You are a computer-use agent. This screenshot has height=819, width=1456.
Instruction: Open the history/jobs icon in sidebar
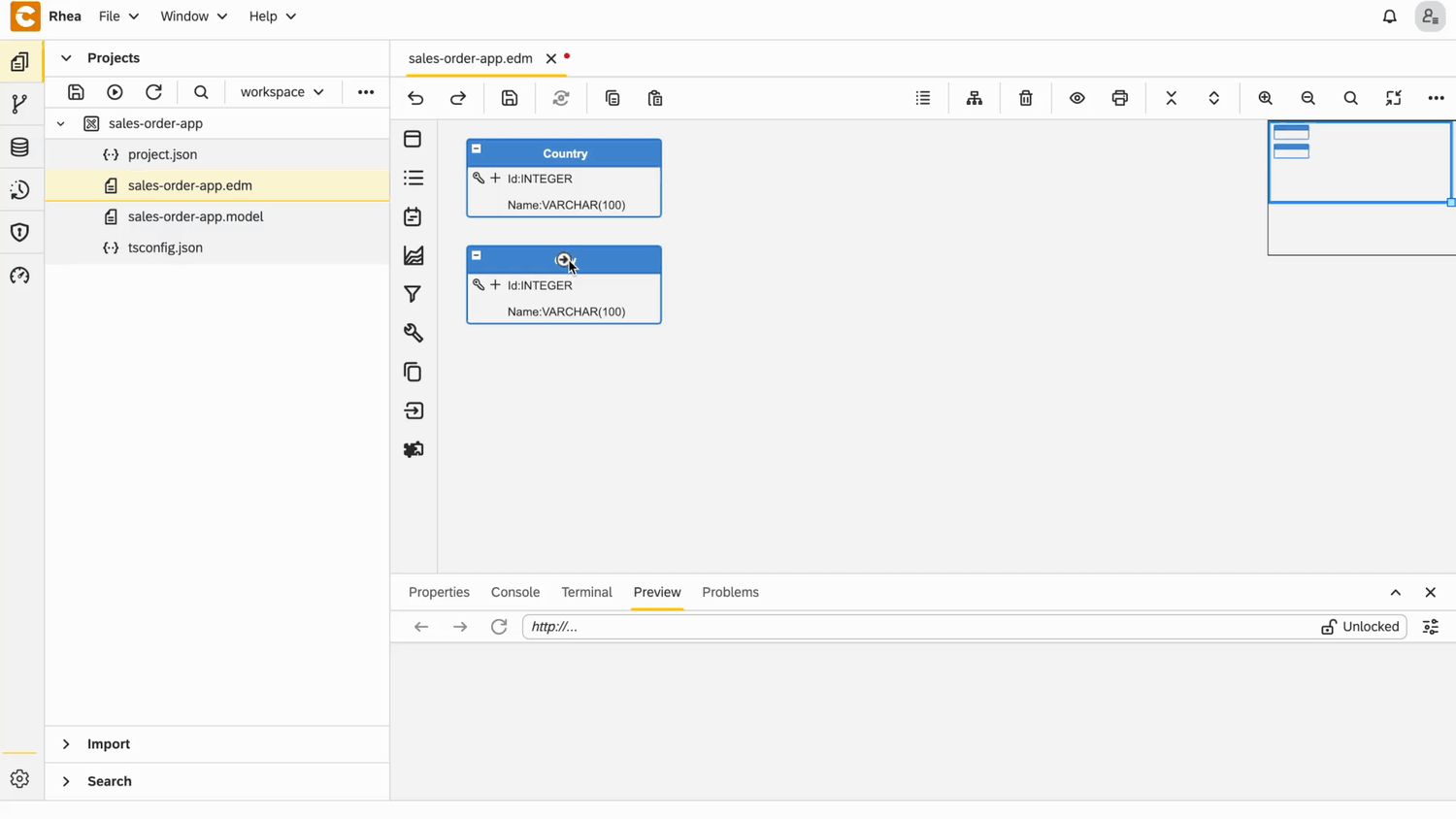(19, 190)
